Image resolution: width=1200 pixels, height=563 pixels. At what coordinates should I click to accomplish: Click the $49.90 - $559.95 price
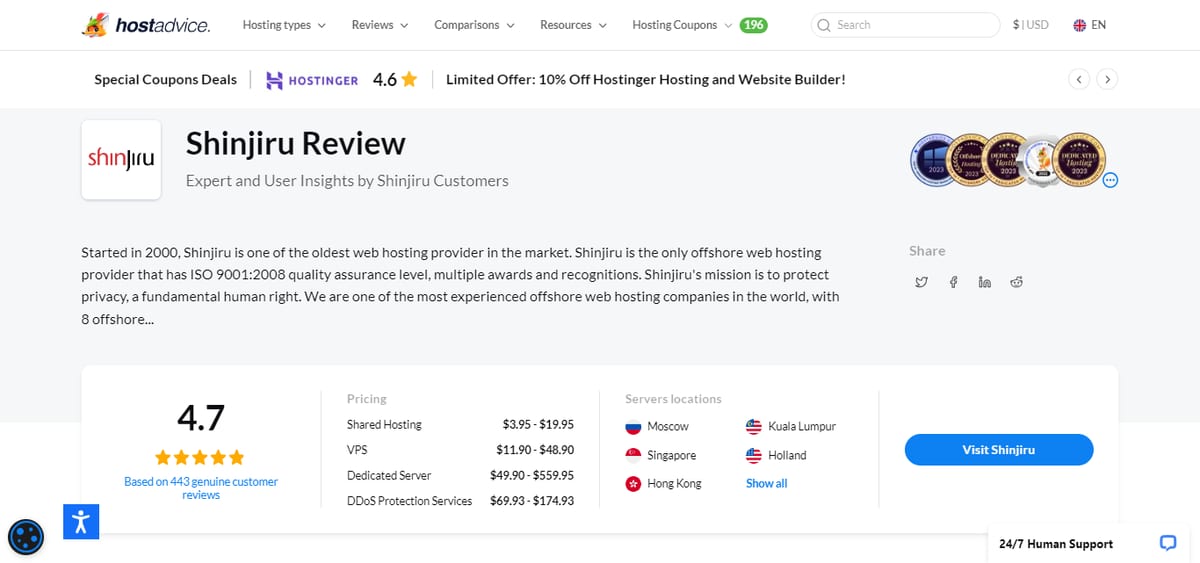(532, 475)
